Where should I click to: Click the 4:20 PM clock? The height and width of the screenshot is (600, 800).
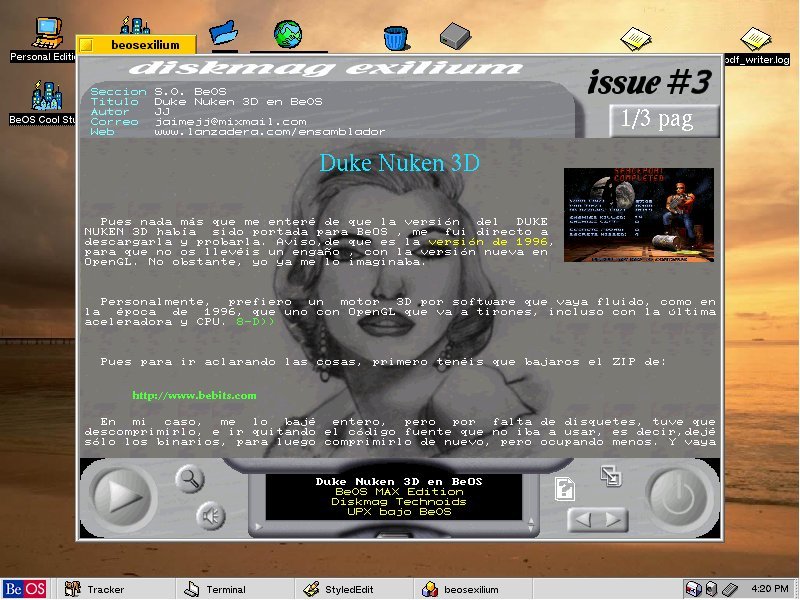pyautogui.click(x=770, y=588)
